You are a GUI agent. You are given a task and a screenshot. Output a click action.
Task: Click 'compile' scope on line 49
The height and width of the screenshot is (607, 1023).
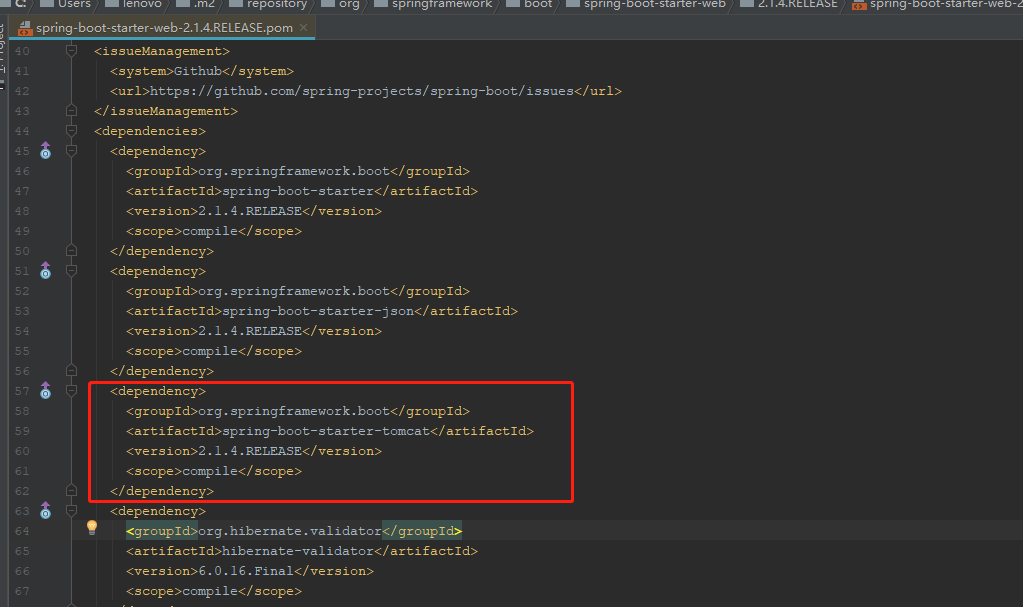tap(210, 231)
